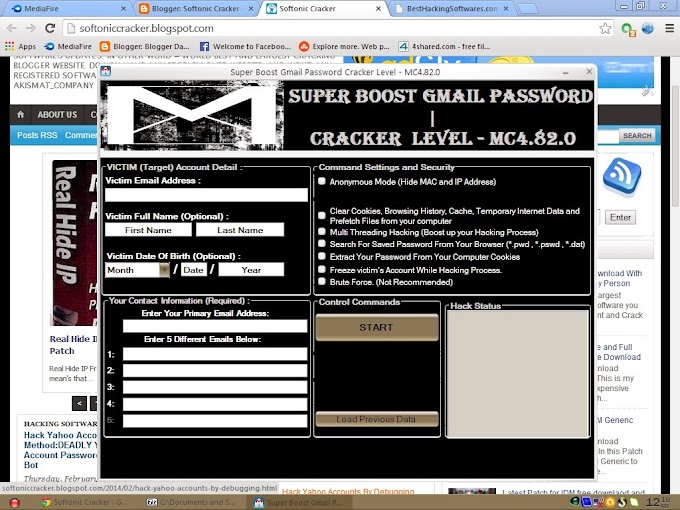Check Clear Cookies, Browsing History option
Viewport: 680px width, 510px height.
[x=322, y=215]
